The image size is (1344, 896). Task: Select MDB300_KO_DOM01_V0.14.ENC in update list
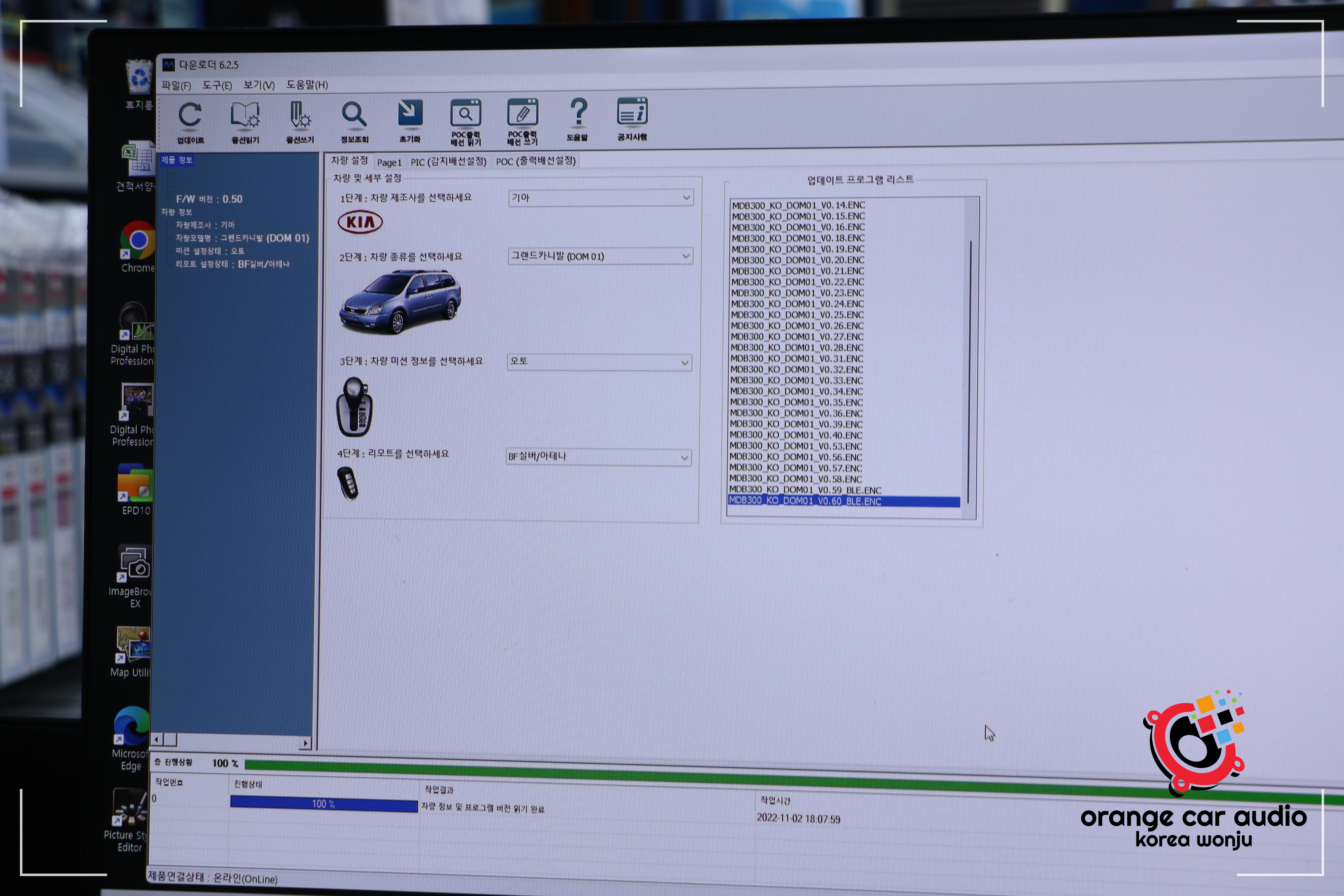[798, 205]
